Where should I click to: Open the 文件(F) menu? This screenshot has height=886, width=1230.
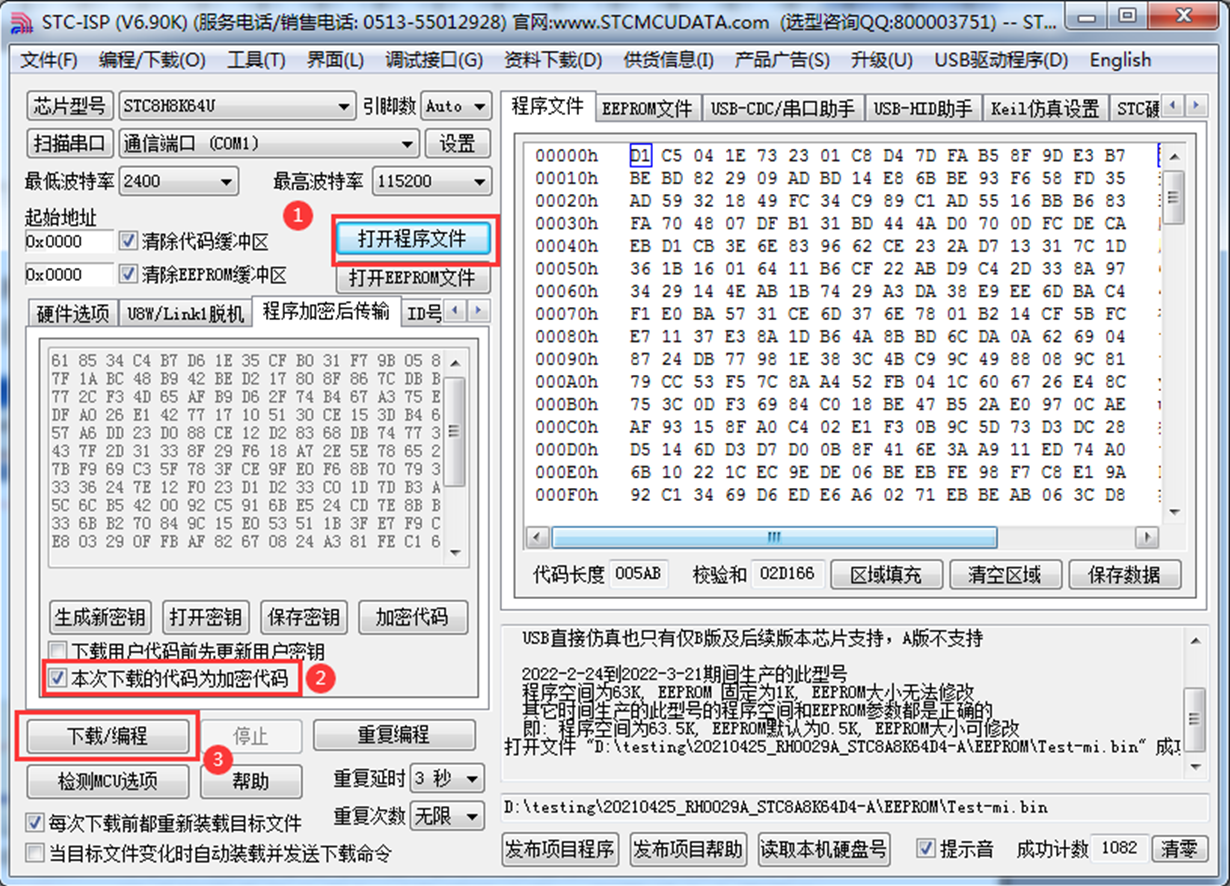click(49, 60)
